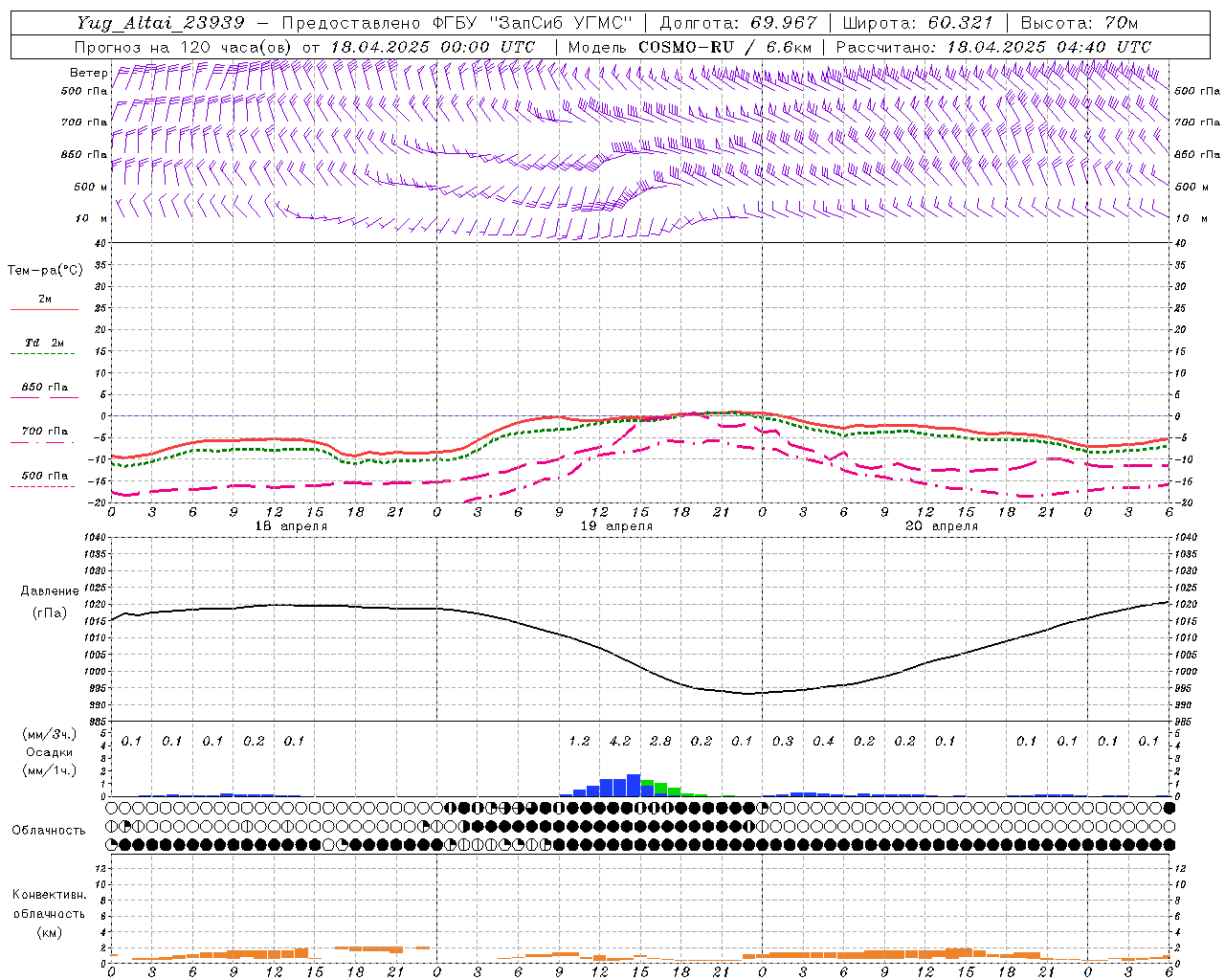Screen dimensions: 1225x980
Task: Click the 19 апреля date label
Action: pos(616,526)
